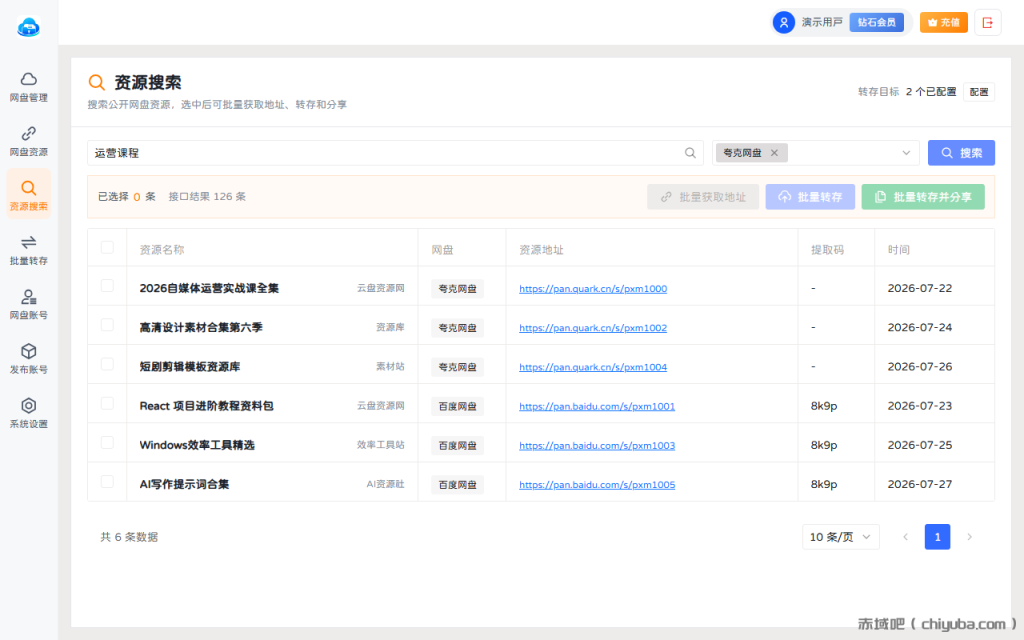
Task: Click date 2026-07-22
Action: tap(920, 288)
